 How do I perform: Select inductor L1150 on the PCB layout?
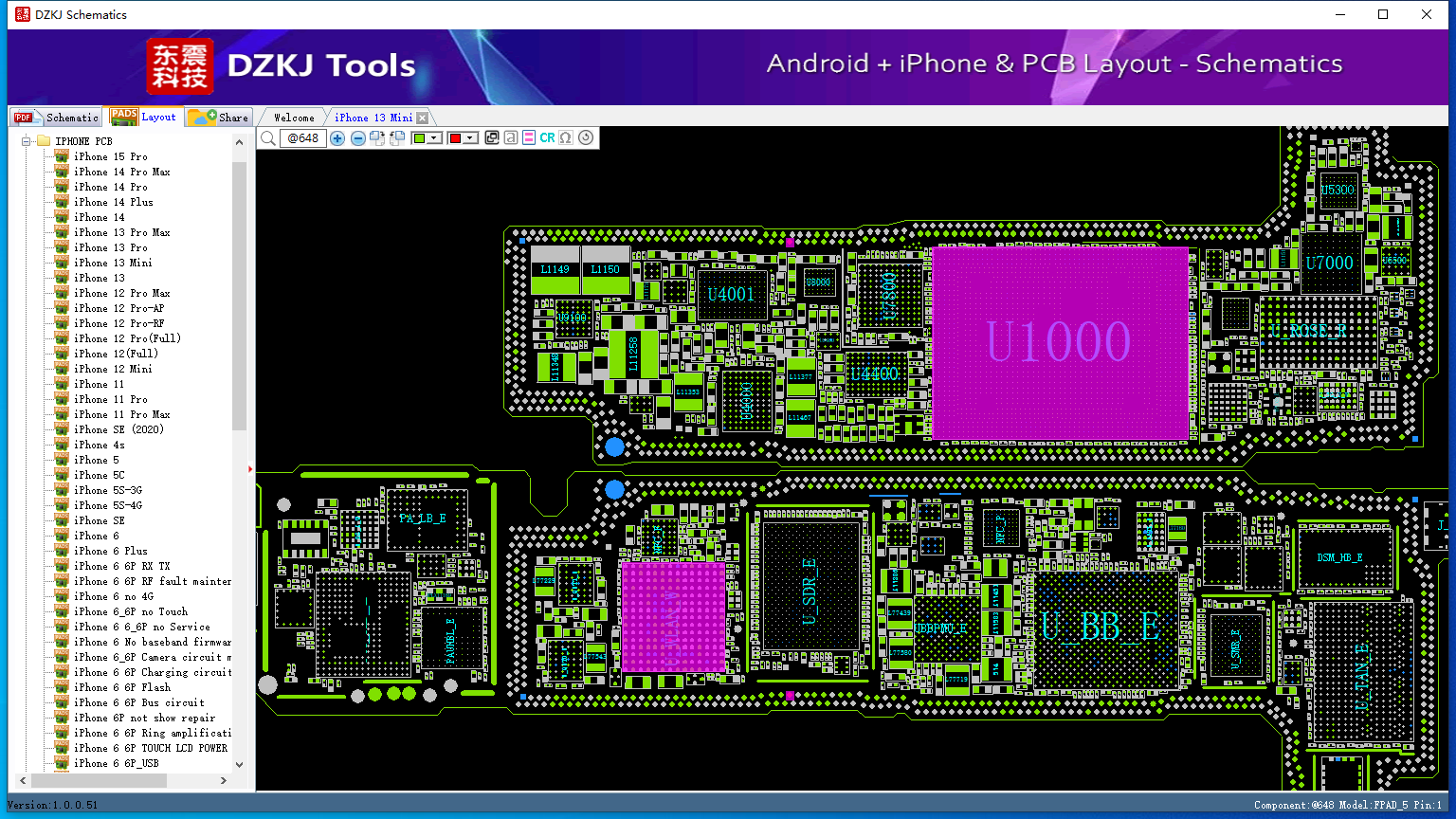click(x=606, y=270)
